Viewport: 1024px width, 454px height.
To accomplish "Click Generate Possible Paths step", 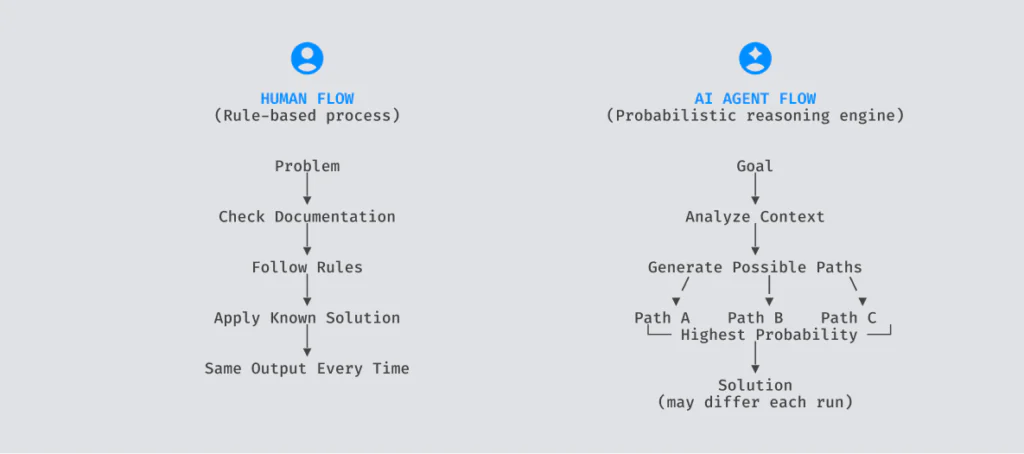I will click(755, 267).
